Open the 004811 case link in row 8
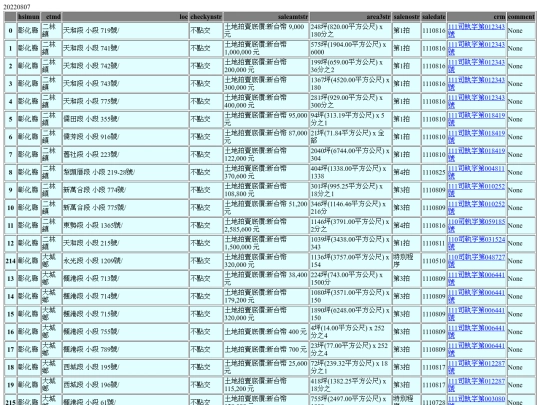 [x=476, y=172]
